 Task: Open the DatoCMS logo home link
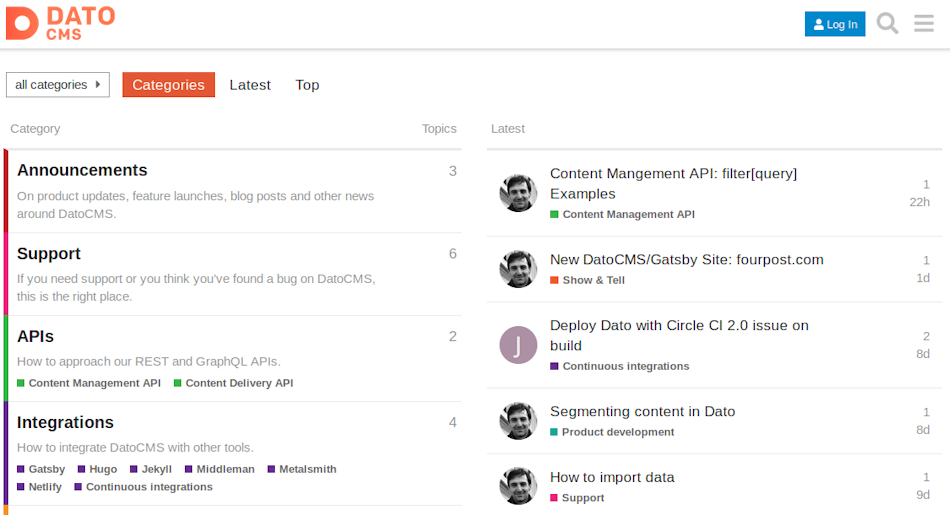(x=61, y=24)
